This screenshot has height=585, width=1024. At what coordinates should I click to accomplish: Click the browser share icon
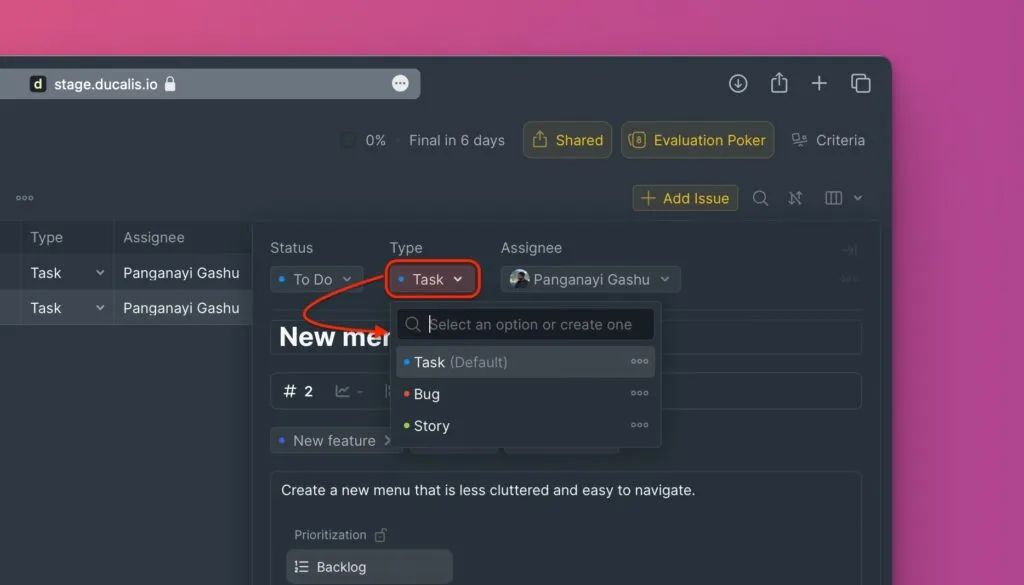(x=779, y=84)
